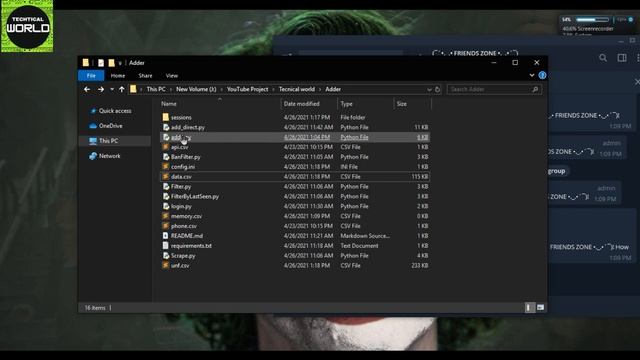Select Scrape.py file icon
This screenshot has height=360, width=640.
tap(166, 256)
